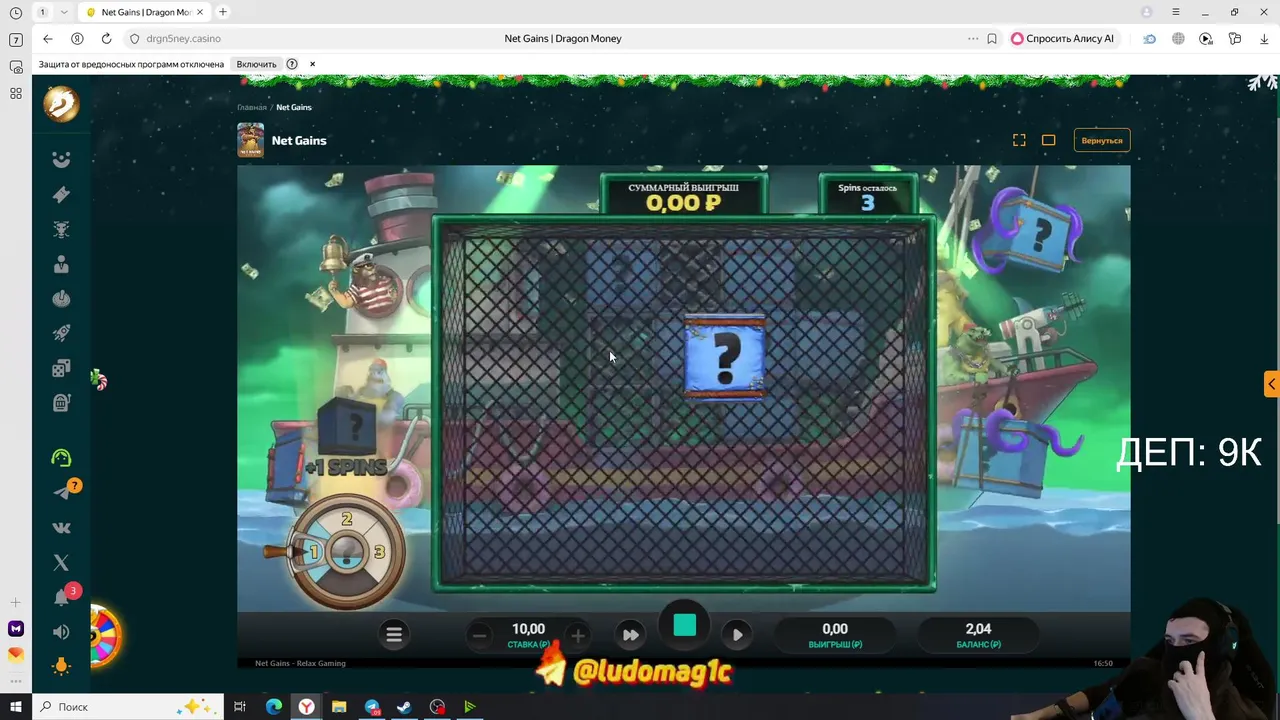The height and width of the screenshot is (720, 1280).
Task: Click the blue mystery question mark tile in net
Action: point(725,357)
